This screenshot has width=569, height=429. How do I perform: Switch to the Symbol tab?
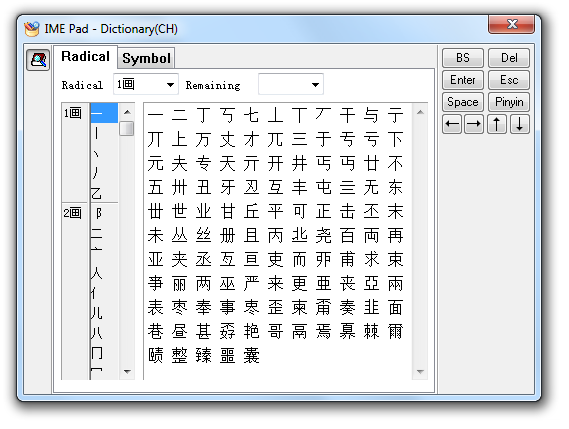click(146, 58)
